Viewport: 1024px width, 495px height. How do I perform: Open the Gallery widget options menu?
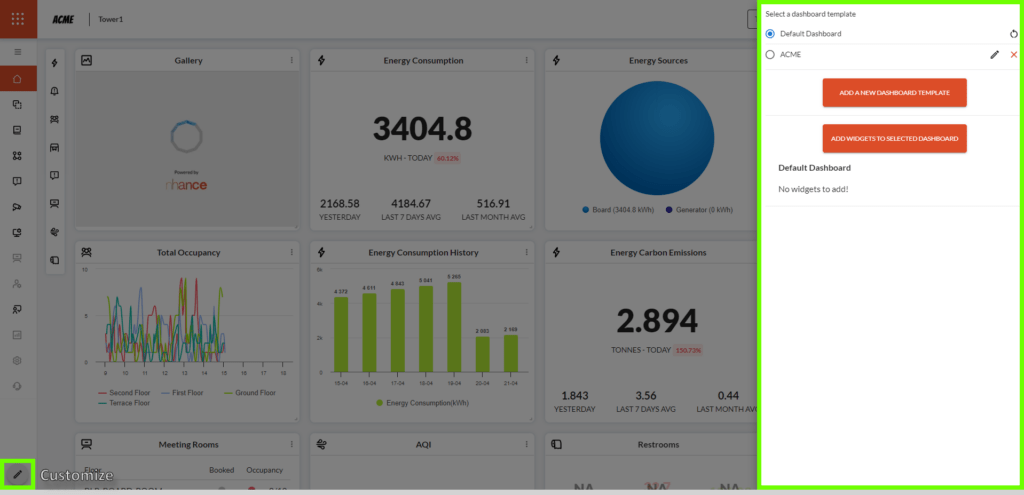[x=292, y=61]
